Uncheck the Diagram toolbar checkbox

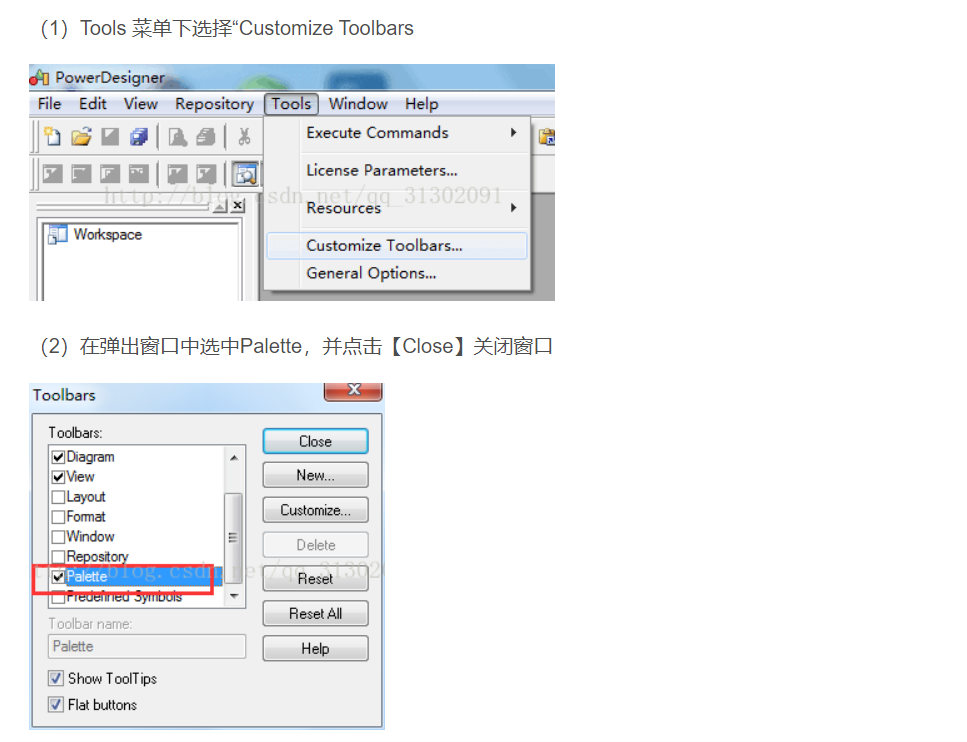[x=59, y=457]
